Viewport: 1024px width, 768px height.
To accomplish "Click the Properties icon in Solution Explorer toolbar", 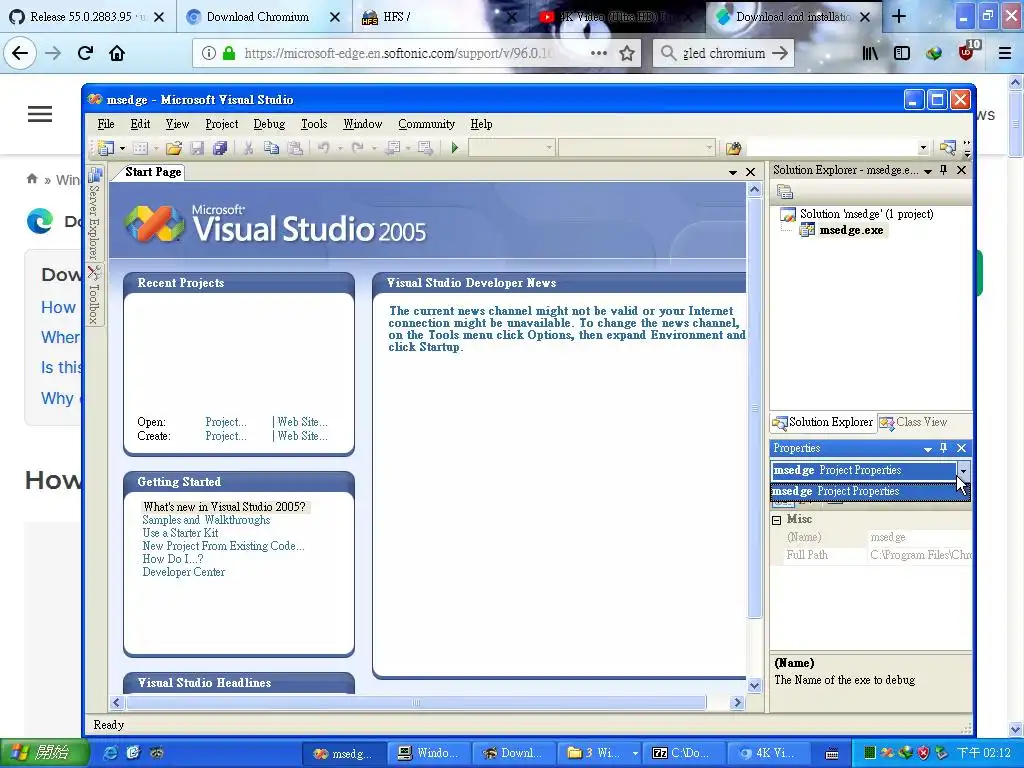I will (x=785, y=192).
